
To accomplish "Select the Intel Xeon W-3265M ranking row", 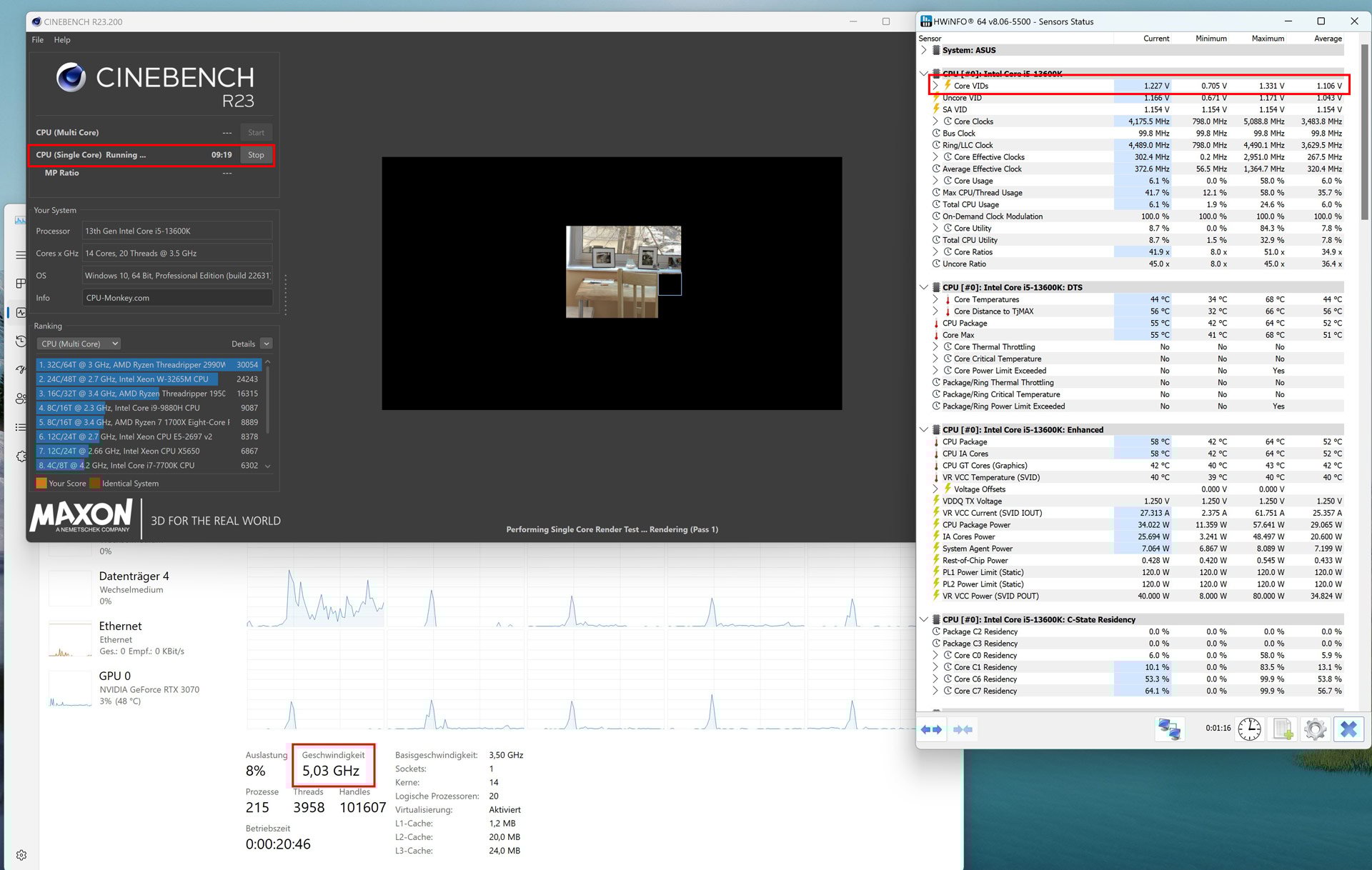I will [x=149, y=379].
